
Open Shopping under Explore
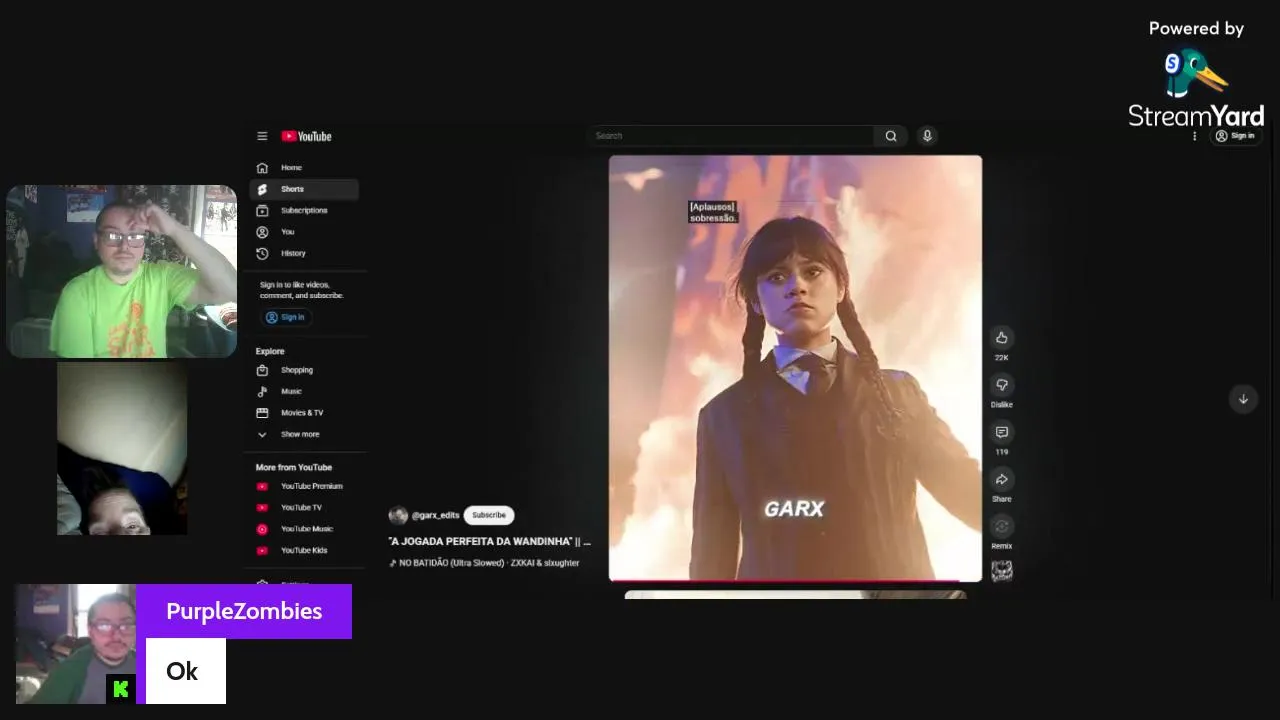[x=304, y=370]
